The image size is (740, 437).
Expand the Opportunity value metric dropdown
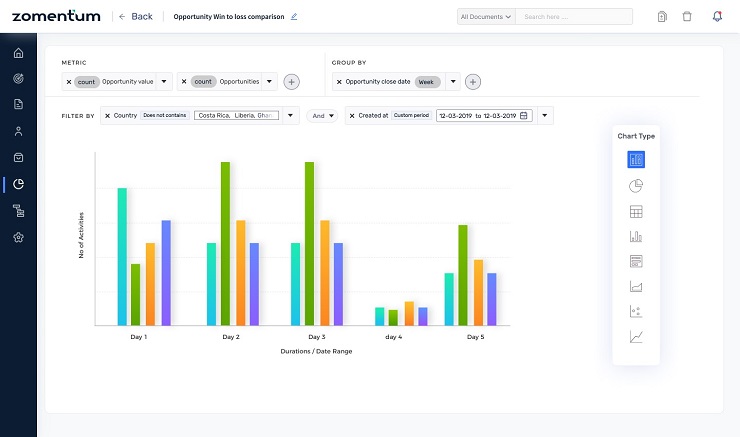pyautogui.click(x=164, y=82)
